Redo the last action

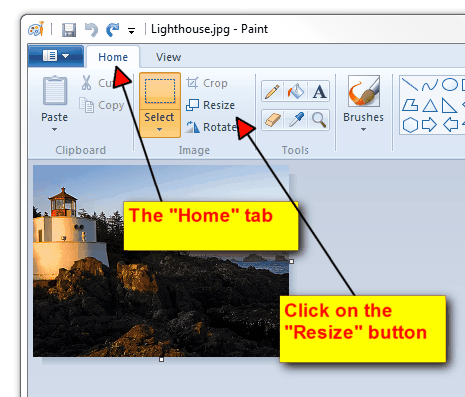click(x=113, y=30)
